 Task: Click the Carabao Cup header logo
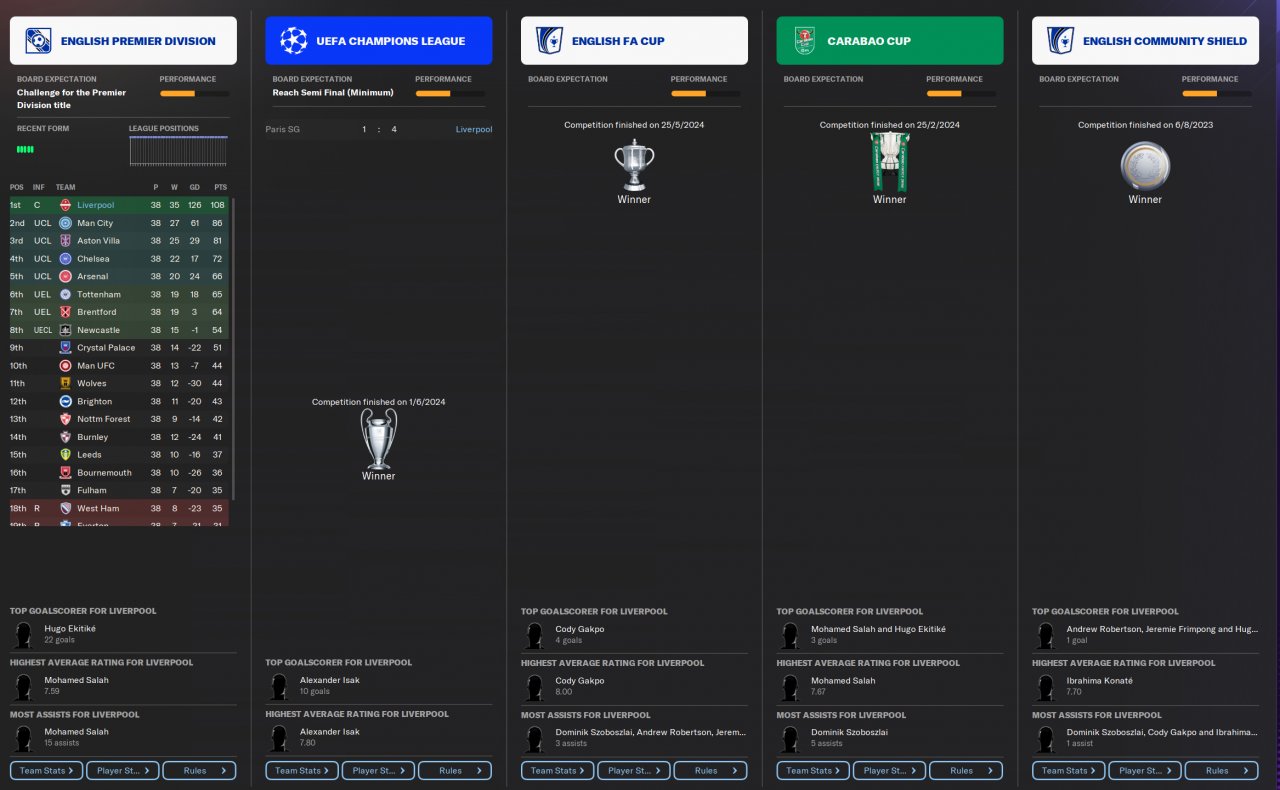(x=805, y=41)
